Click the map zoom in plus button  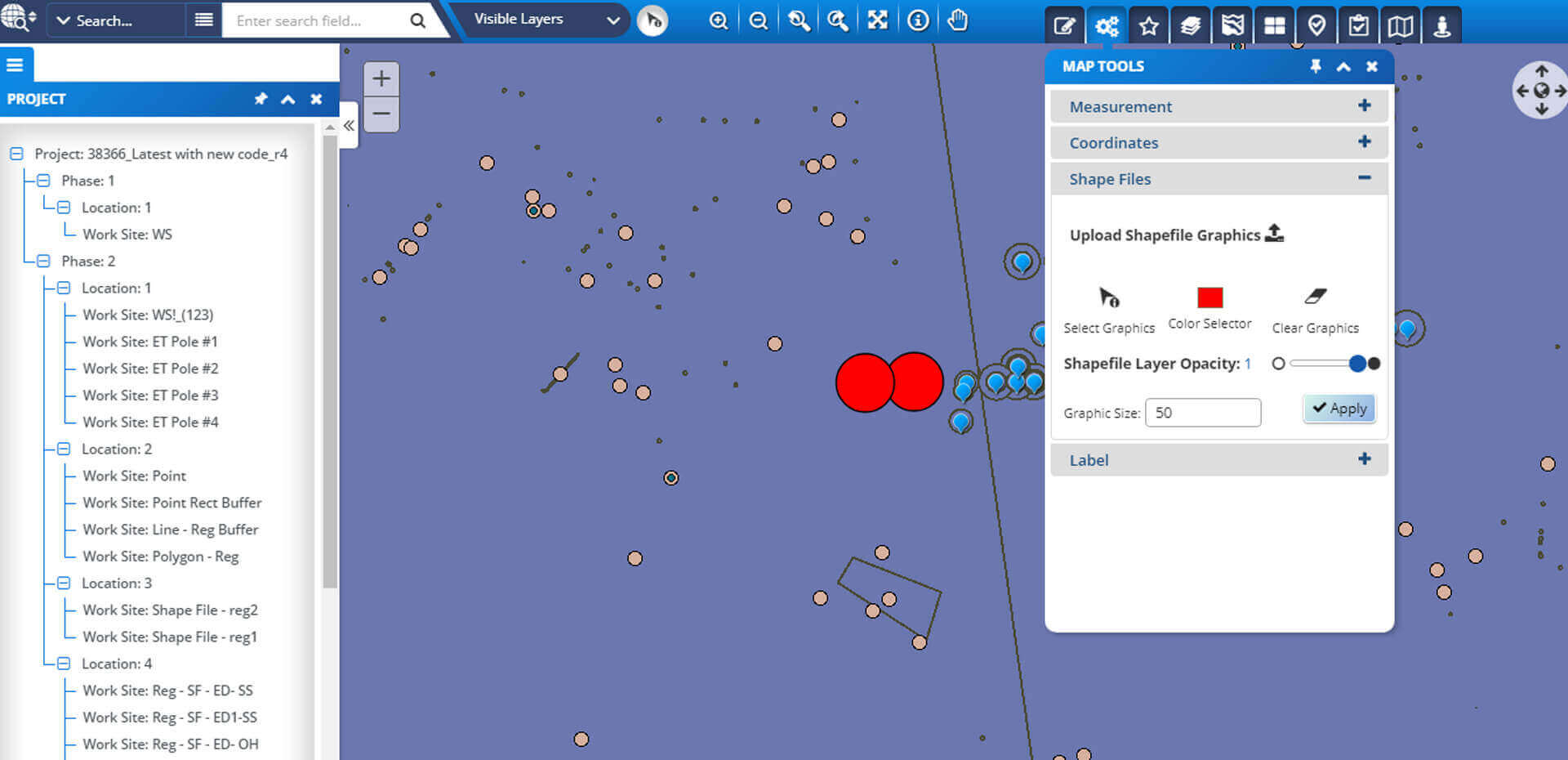click(x=381, y=79)
